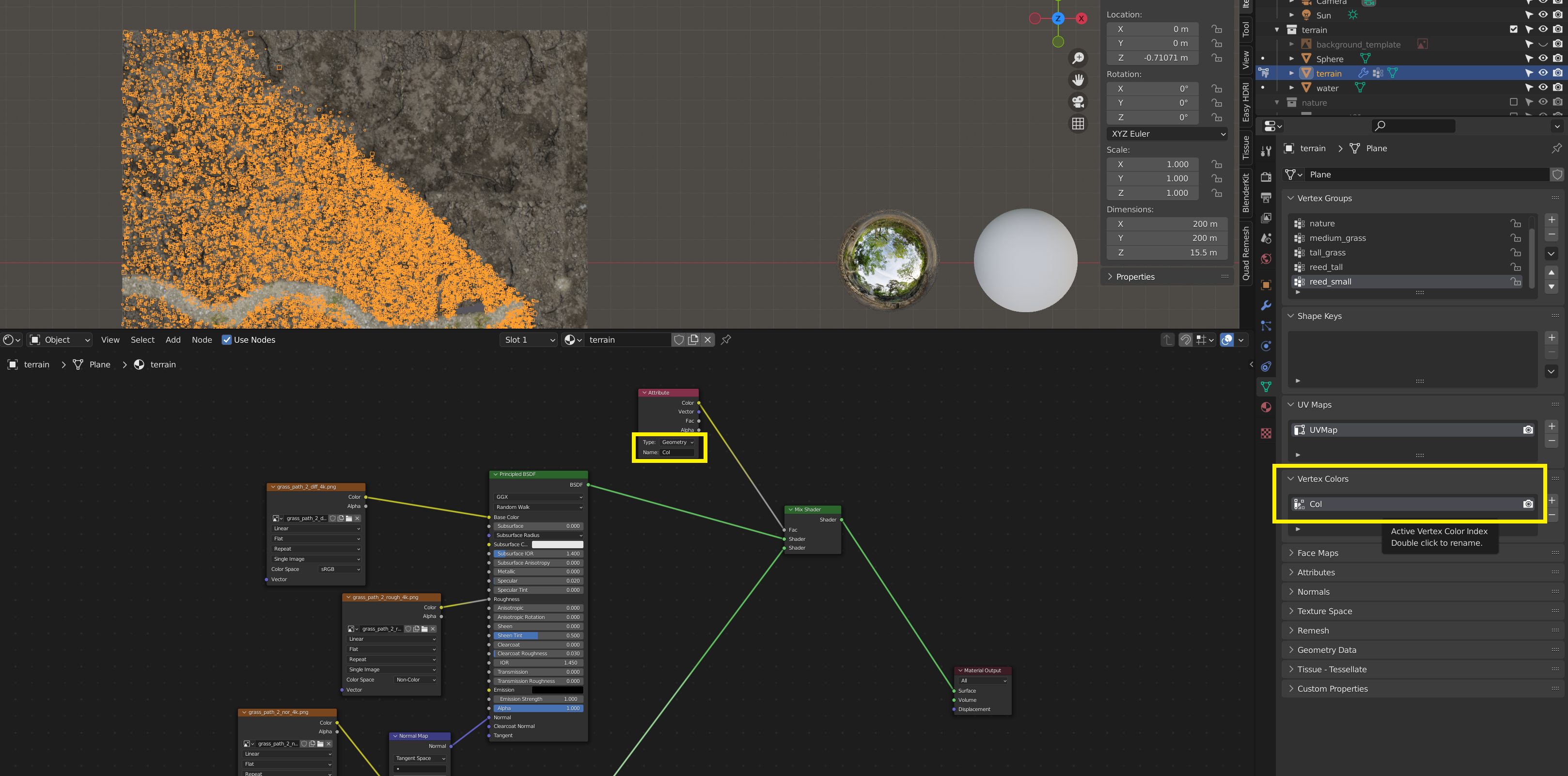
Task: Open the Node menu
Action: click(x=202, y=340)
